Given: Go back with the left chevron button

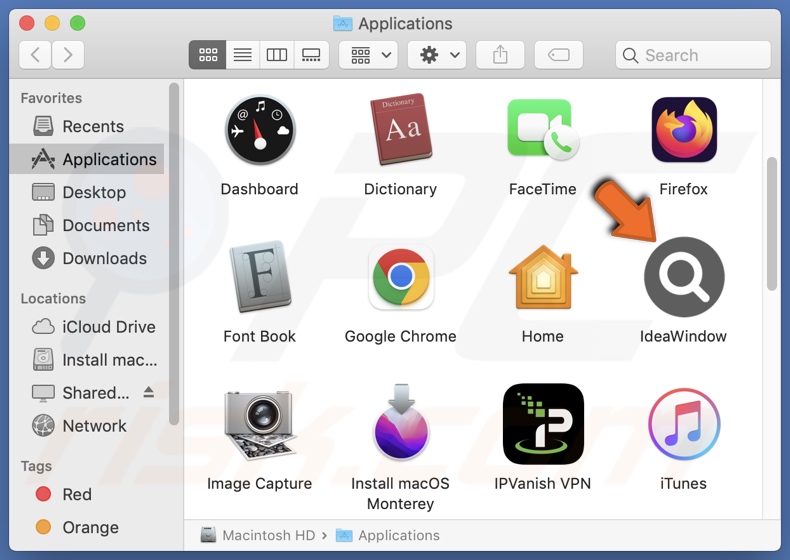Looking at the screenshot, I should click(35, 54).
